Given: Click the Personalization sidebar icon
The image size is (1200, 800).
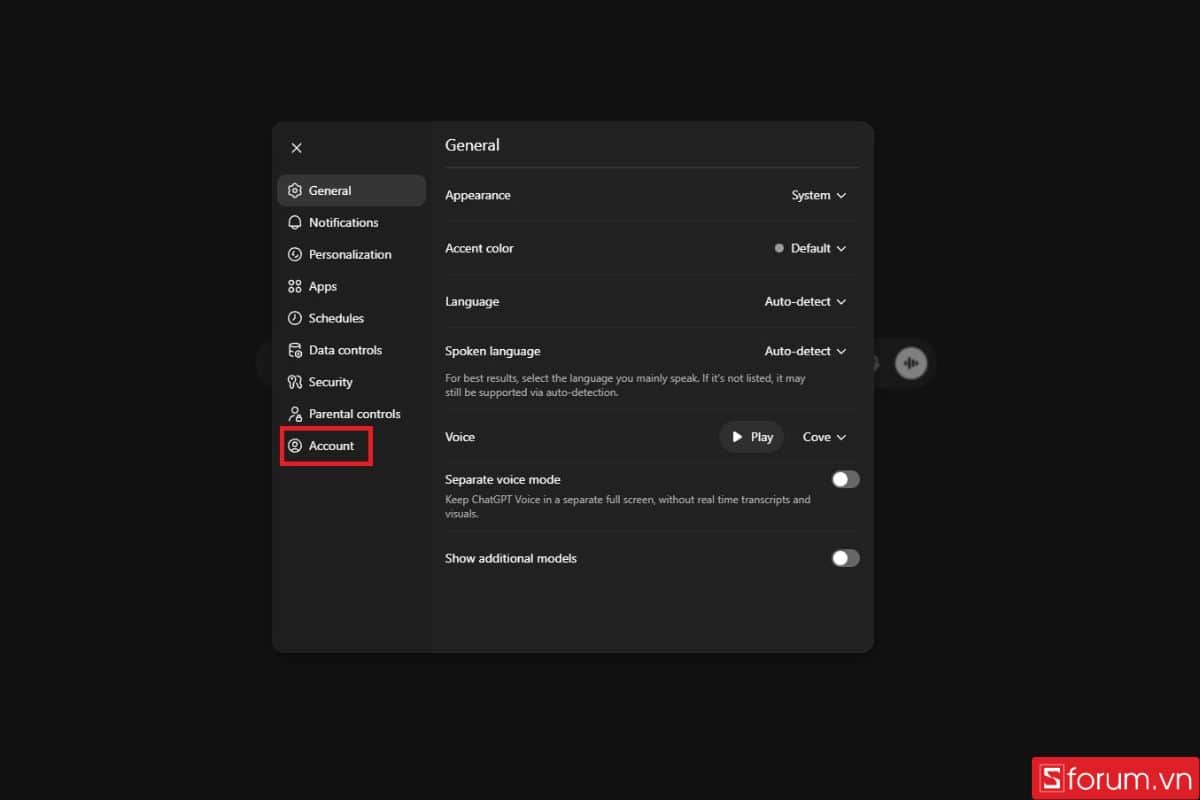Looking at the screenshot, I should tap(295, 255).
